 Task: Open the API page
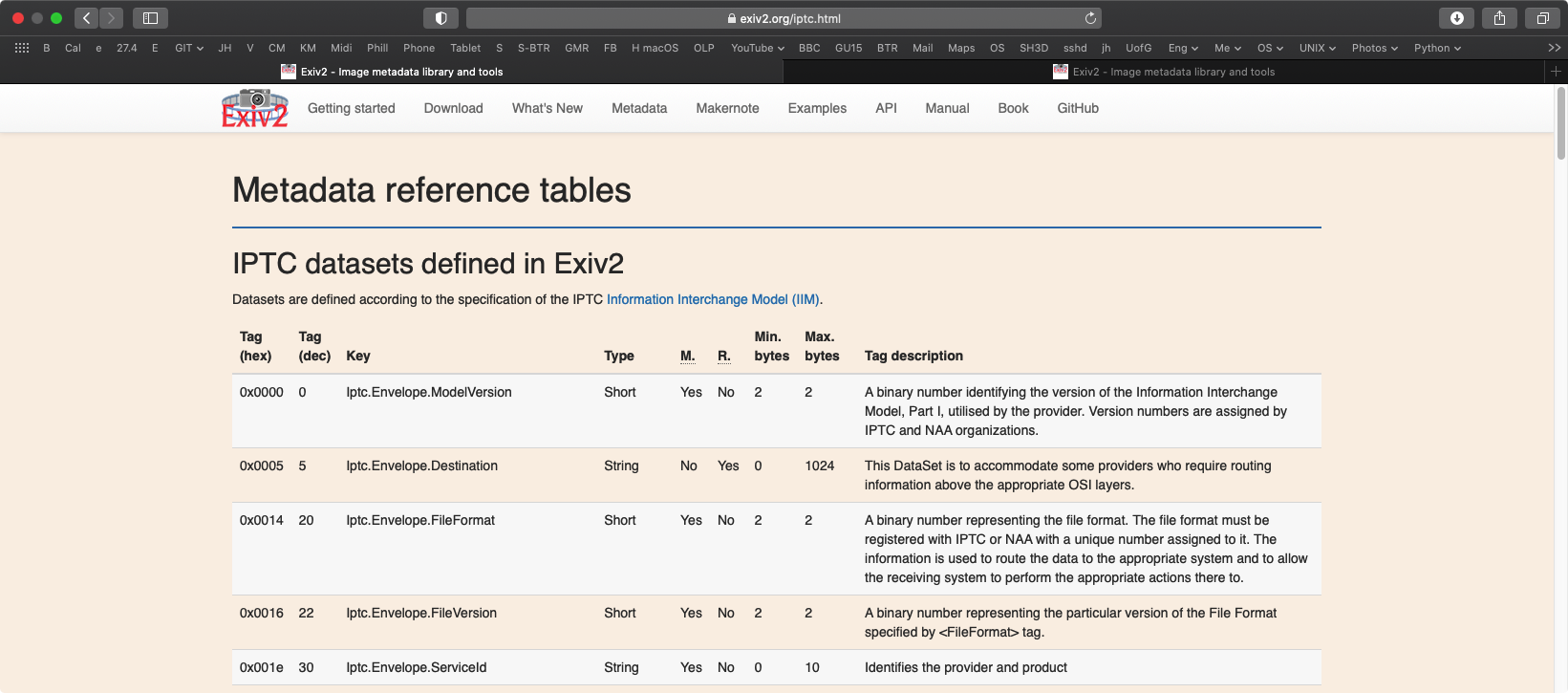(886, 108)
